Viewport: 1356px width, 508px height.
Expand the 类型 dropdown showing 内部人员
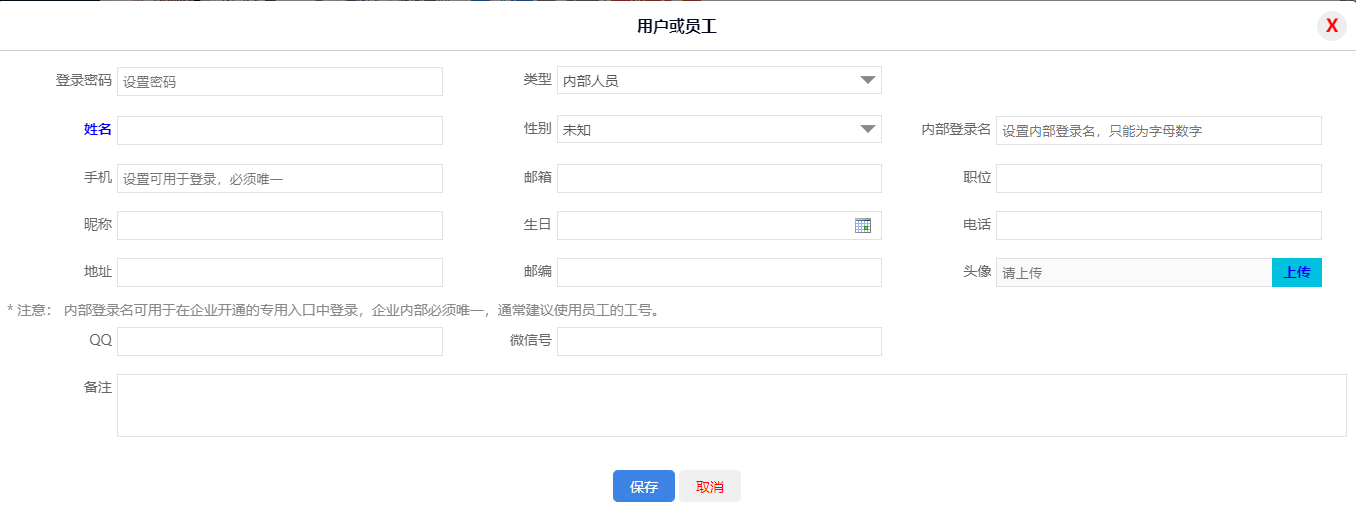click(718, 80)
